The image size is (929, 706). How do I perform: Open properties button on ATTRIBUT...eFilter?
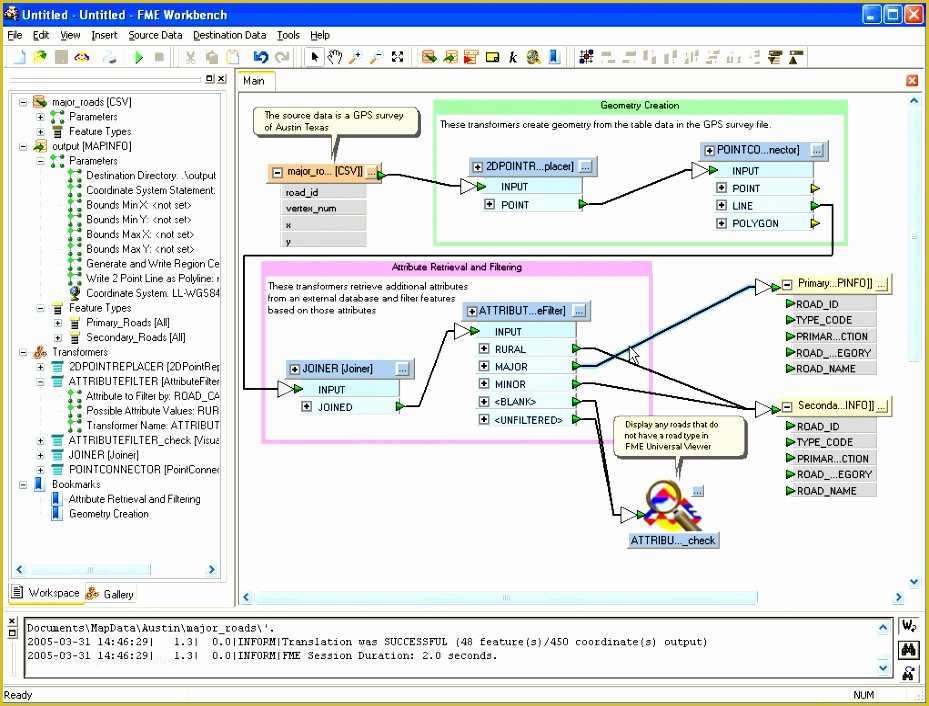coord(579,310)
